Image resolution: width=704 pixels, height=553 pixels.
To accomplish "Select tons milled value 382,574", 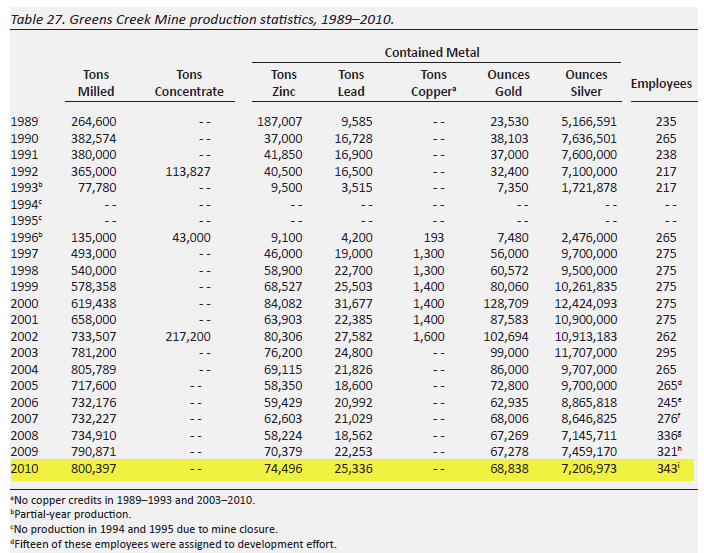I will tap(93, 139).
